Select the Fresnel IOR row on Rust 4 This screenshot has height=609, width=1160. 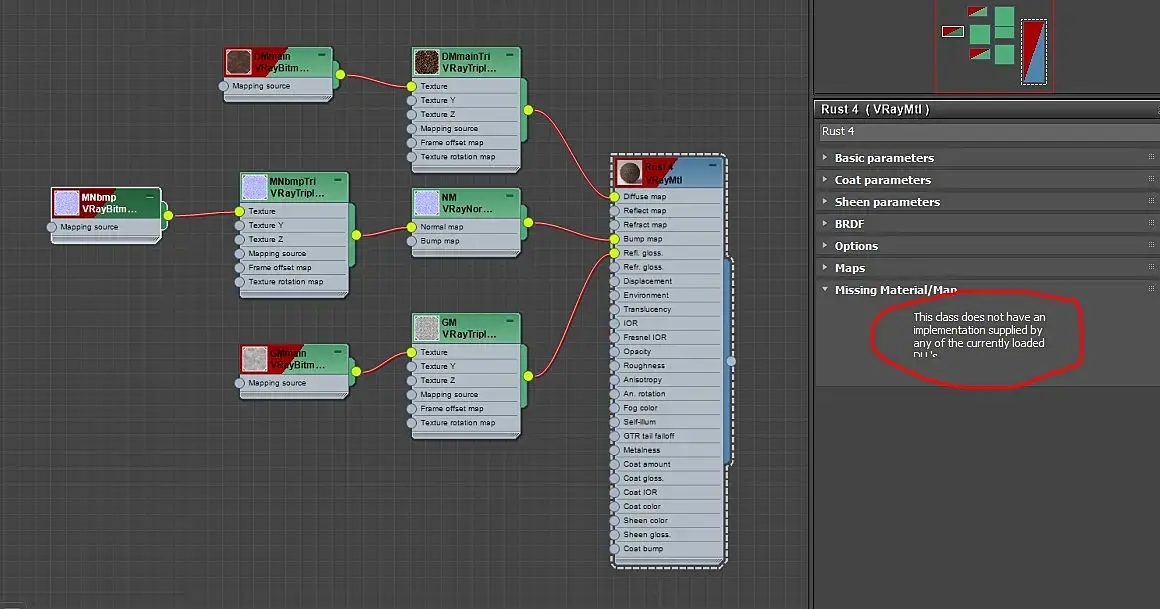pos(667,337)
